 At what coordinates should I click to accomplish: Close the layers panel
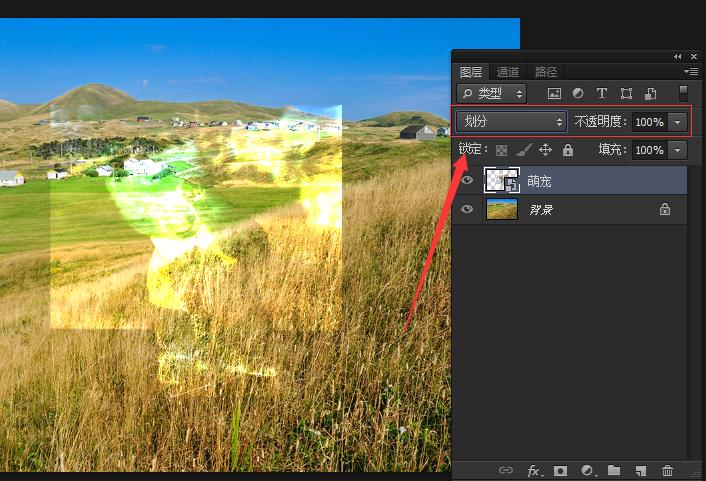[x=694, y=56]
